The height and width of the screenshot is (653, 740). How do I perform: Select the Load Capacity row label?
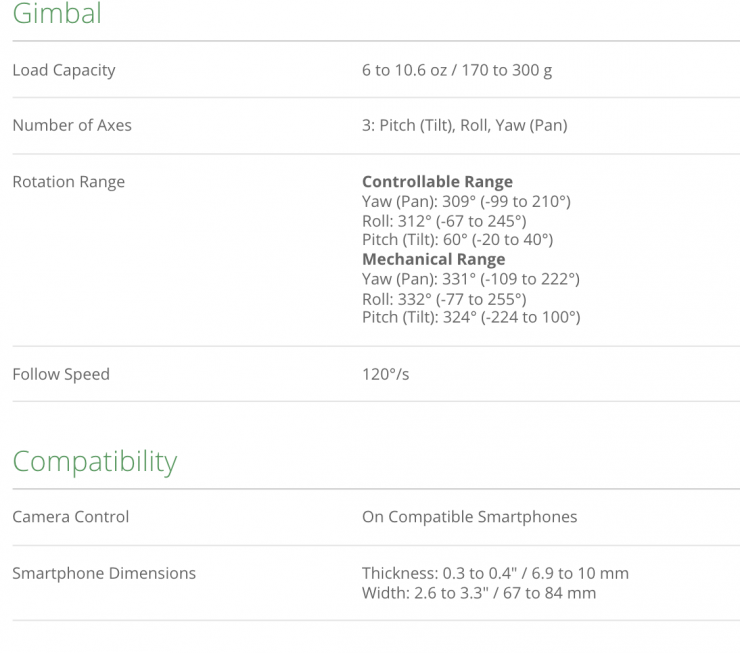coord(64,70)
